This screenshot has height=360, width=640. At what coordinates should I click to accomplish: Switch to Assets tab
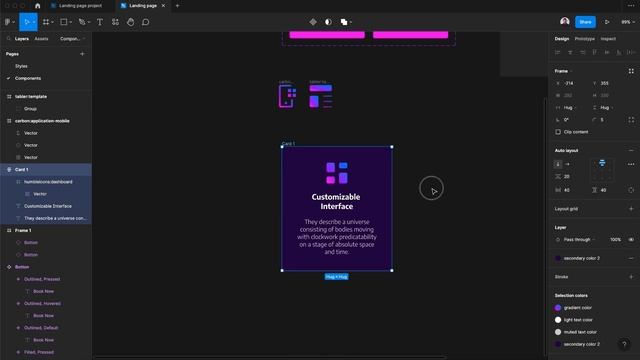[x=41, y=39]
